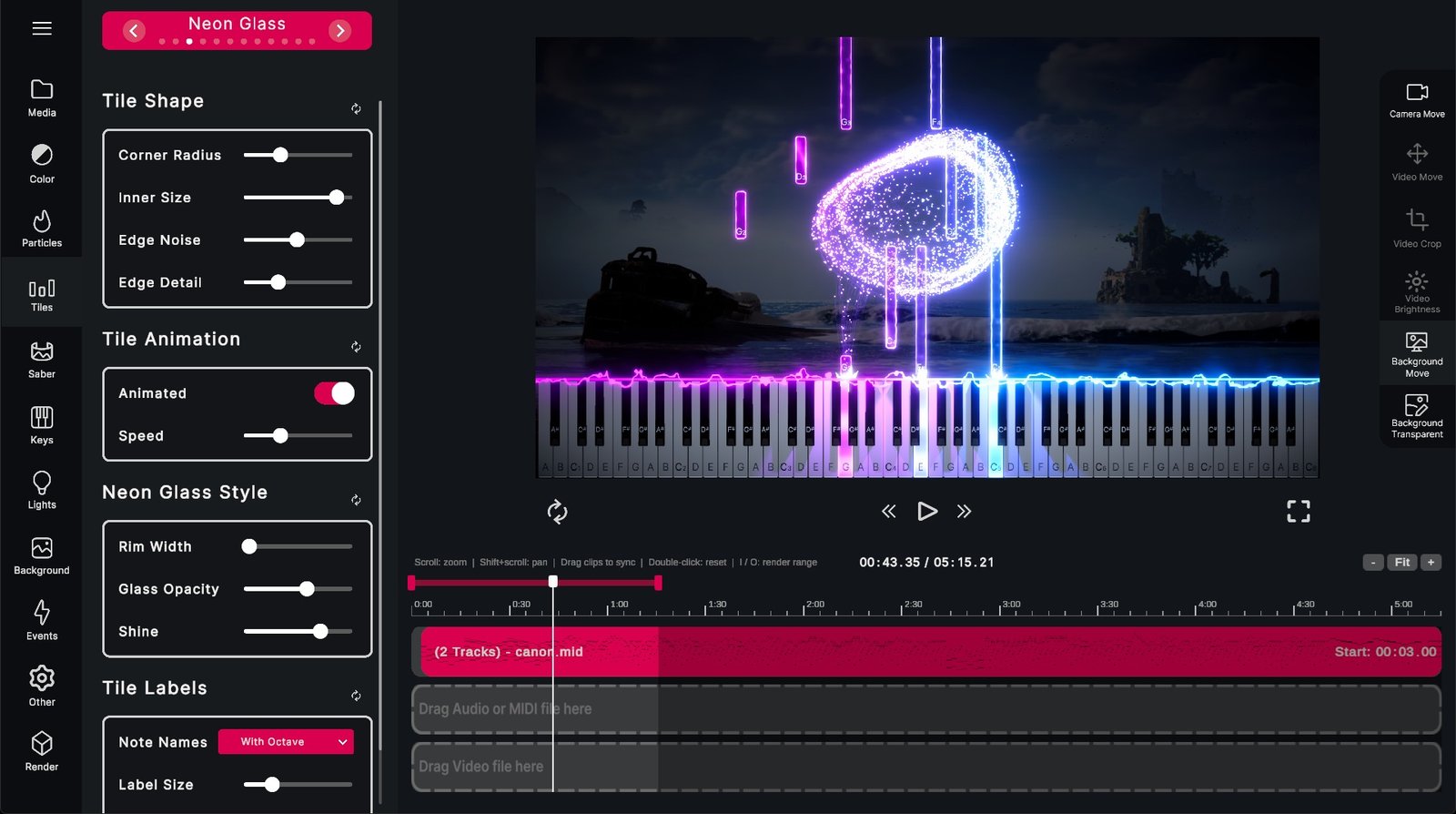This screenshot has height=814, width=1456.
Task: Switch to next tile style arrow
Action: [340, 31]
